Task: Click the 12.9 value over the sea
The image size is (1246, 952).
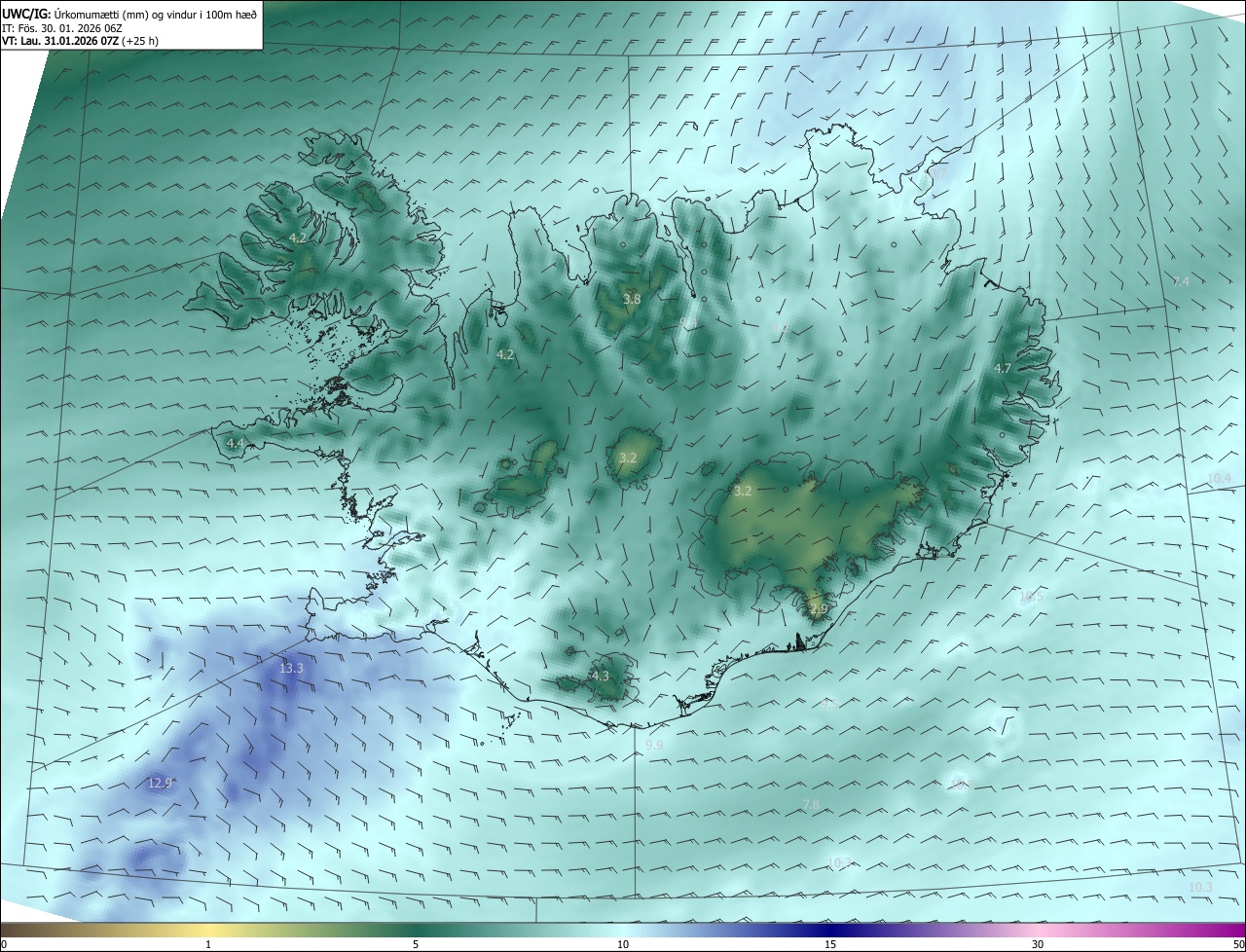Action: point(160,783)
